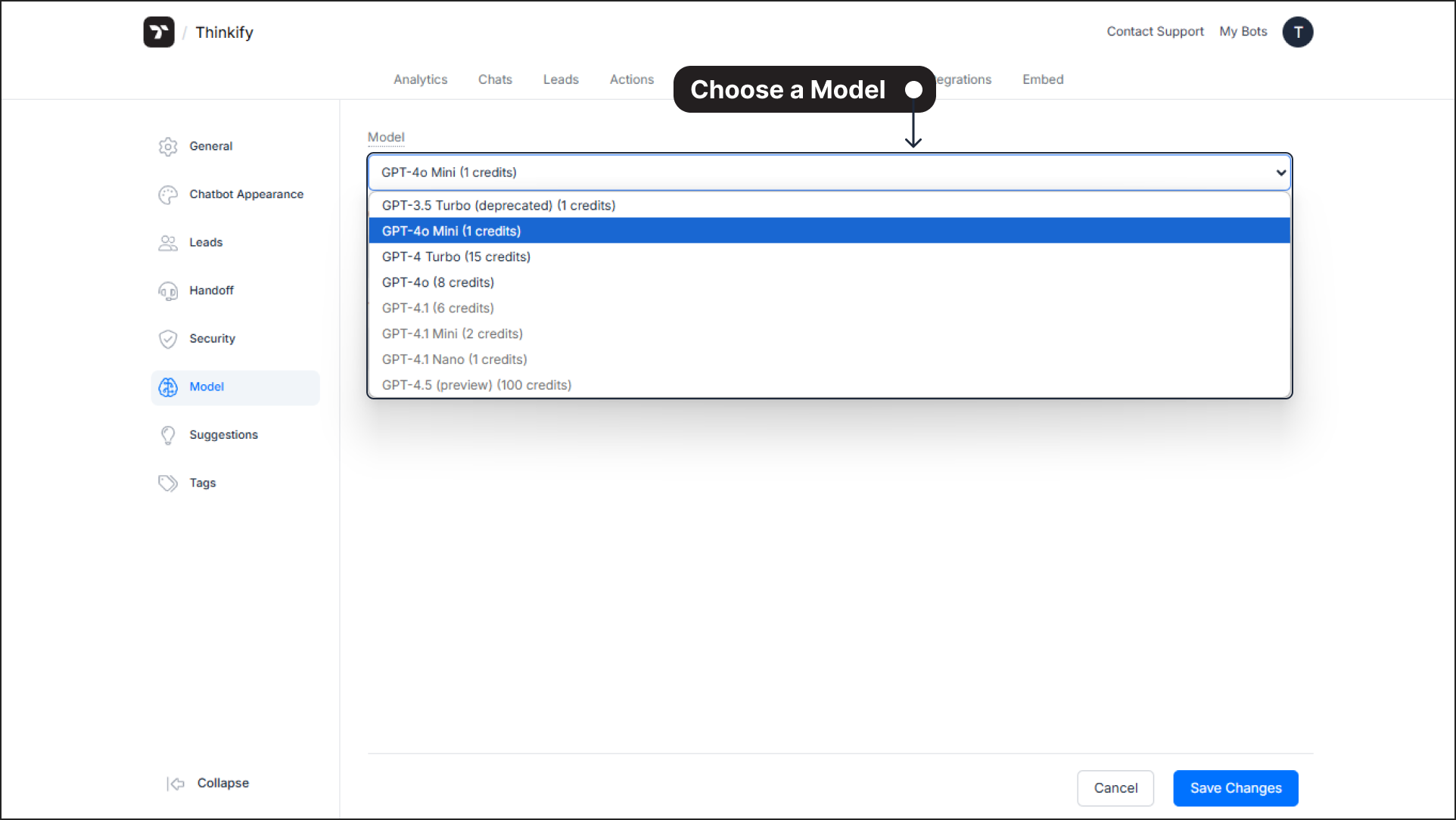This screenshot has width=1456, height=820.
Task: Open Handoff settings
Action: click(235, 290)
